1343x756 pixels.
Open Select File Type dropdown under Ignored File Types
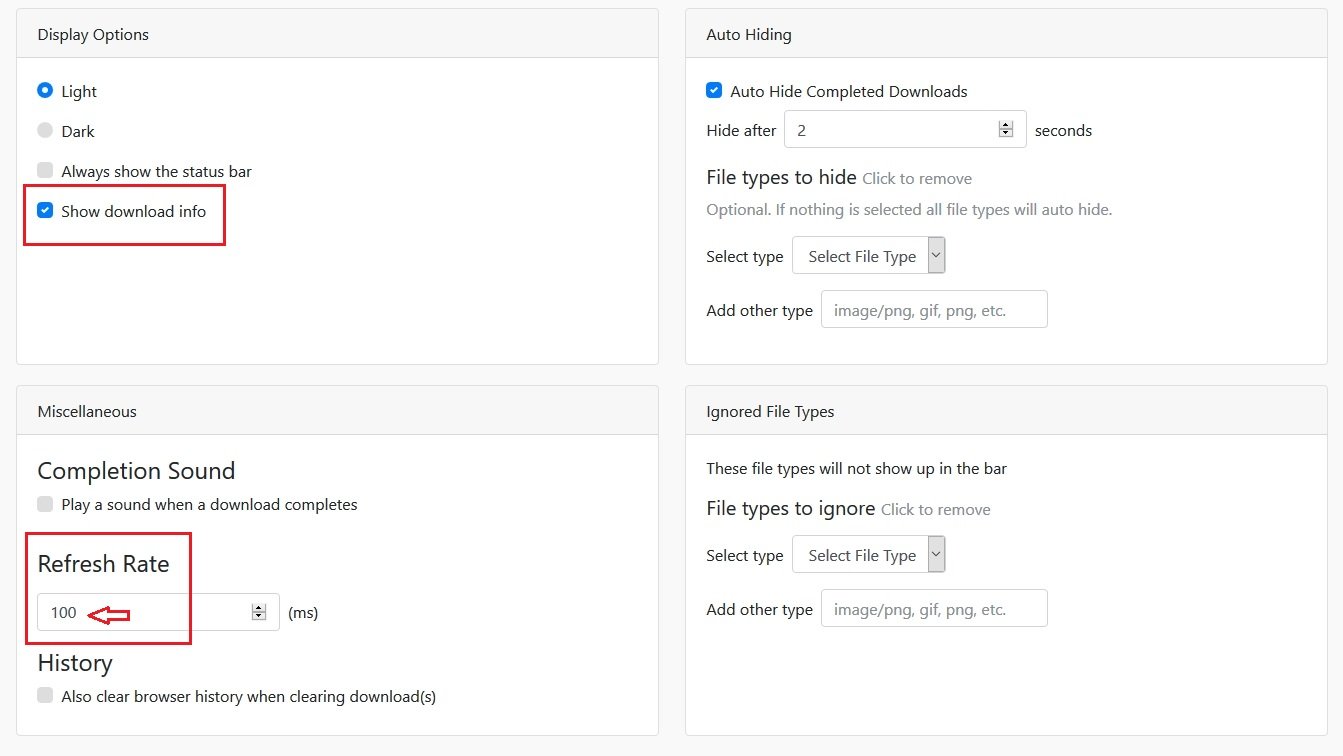click(868, 555)
